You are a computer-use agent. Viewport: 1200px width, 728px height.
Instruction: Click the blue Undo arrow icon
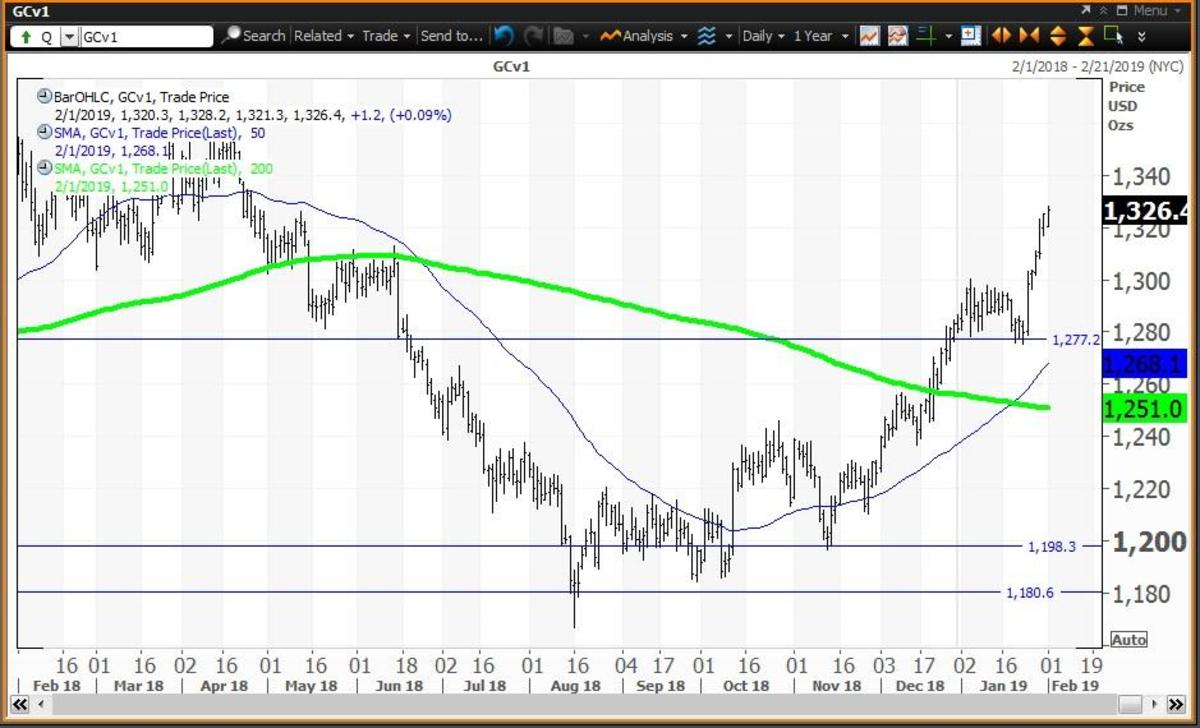click(504, 36)
